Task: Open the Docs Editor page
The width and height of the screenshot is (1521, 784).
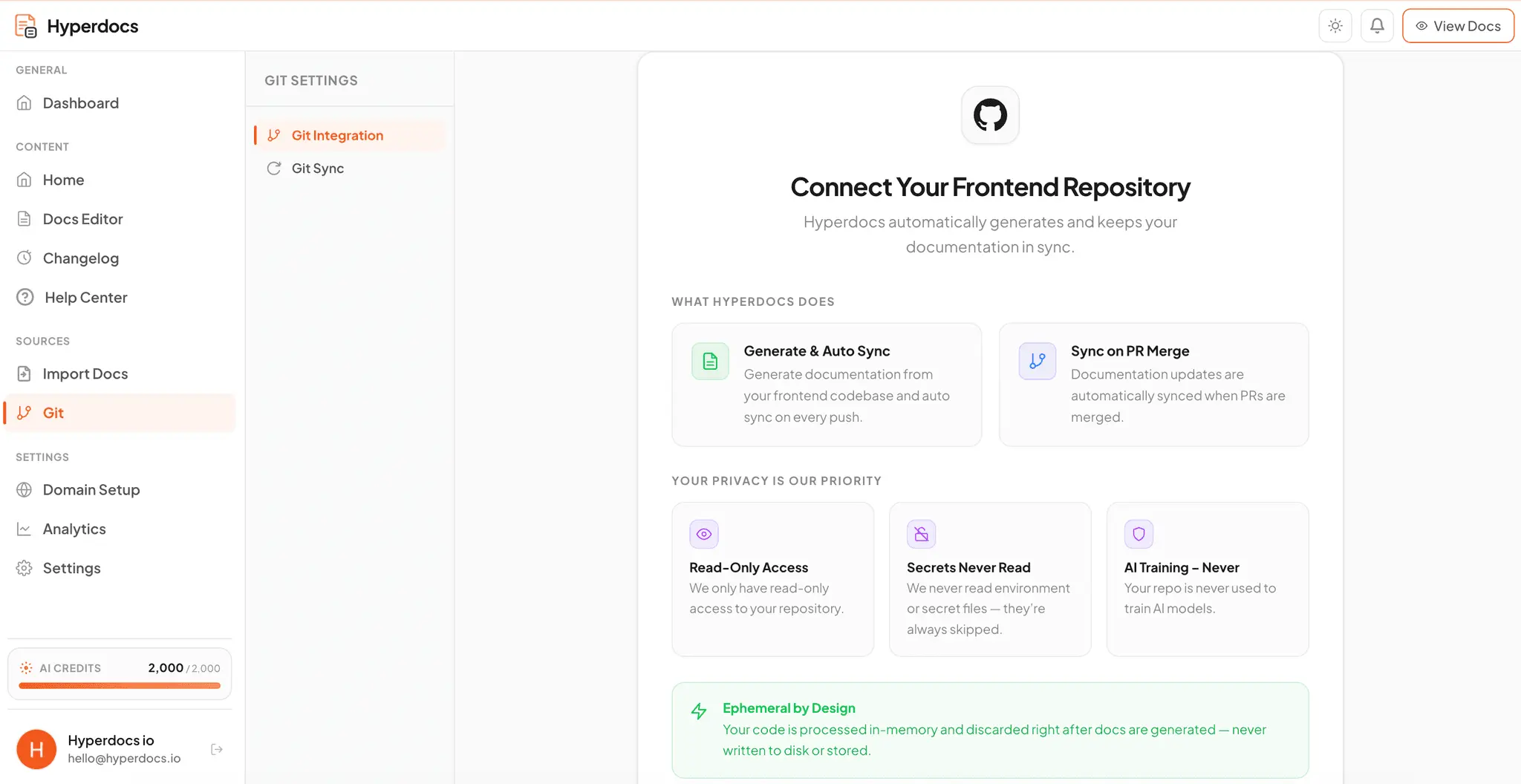Action: tap(120, 219)
